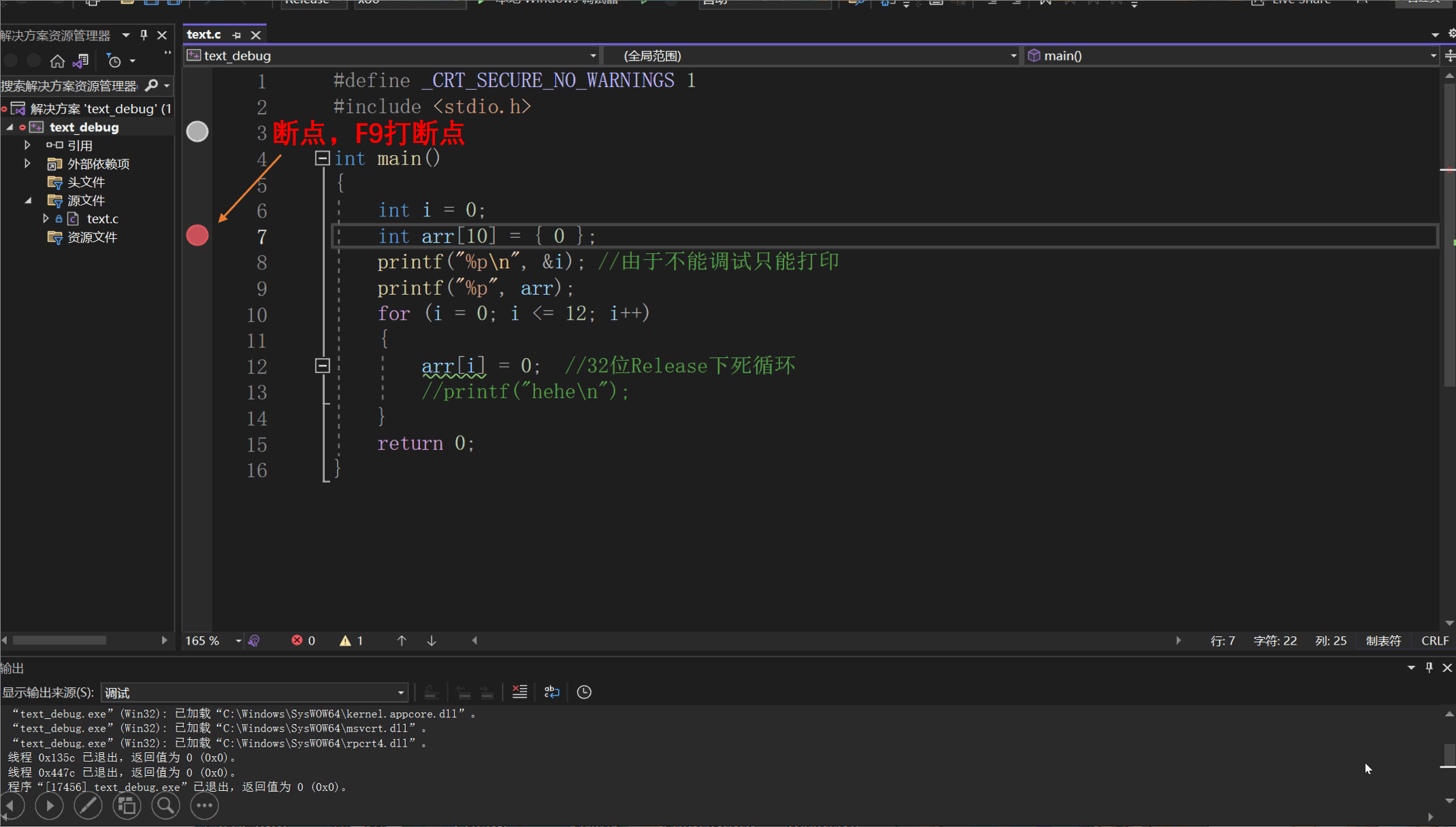Click the round magnifier overlay button
1456x827 pixels.
point(165,807)
